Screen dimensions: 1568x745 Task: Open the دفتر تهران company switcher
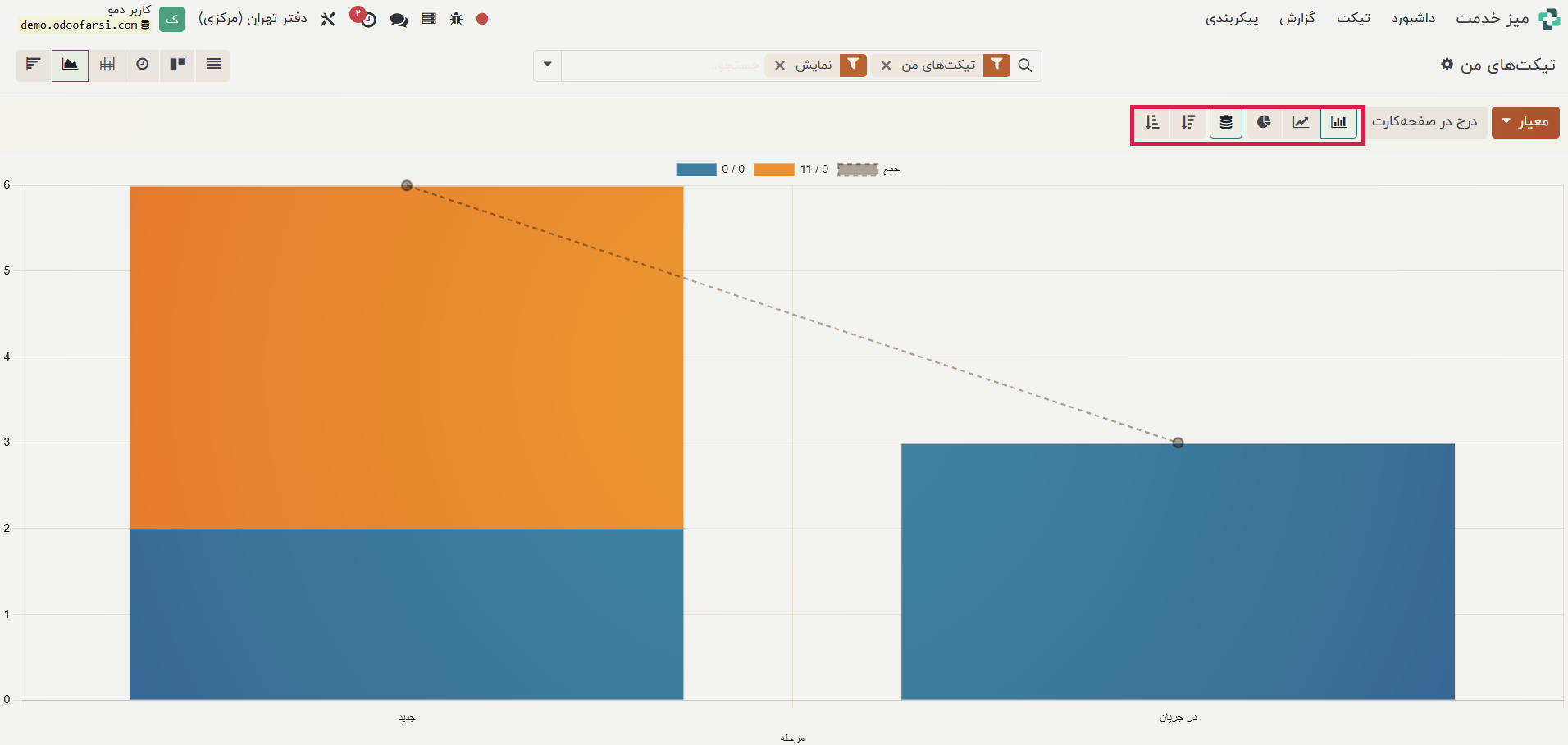click(x=253, y=19)
